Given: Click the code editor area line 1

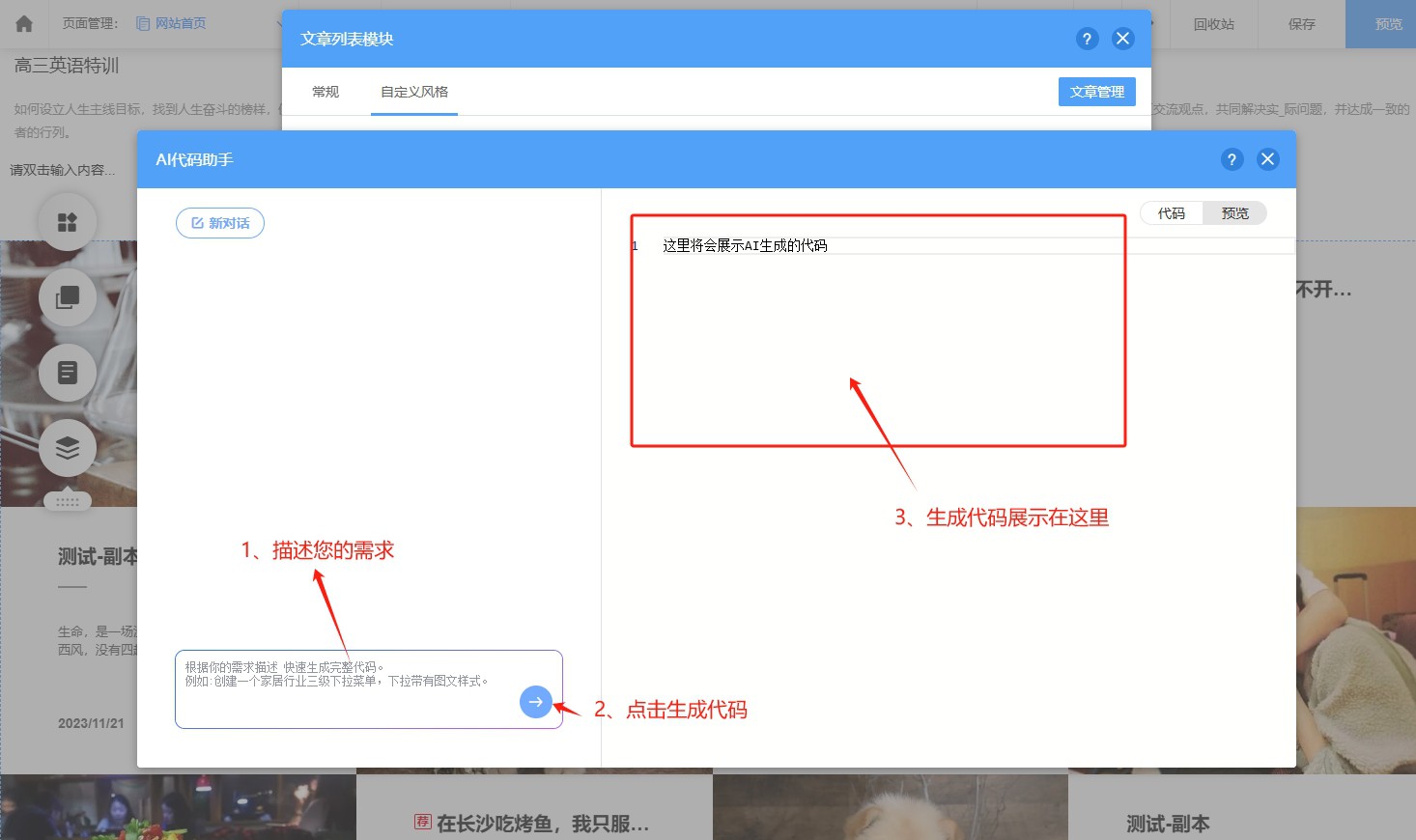Looking at the screenshot, I should coord(869,246).
